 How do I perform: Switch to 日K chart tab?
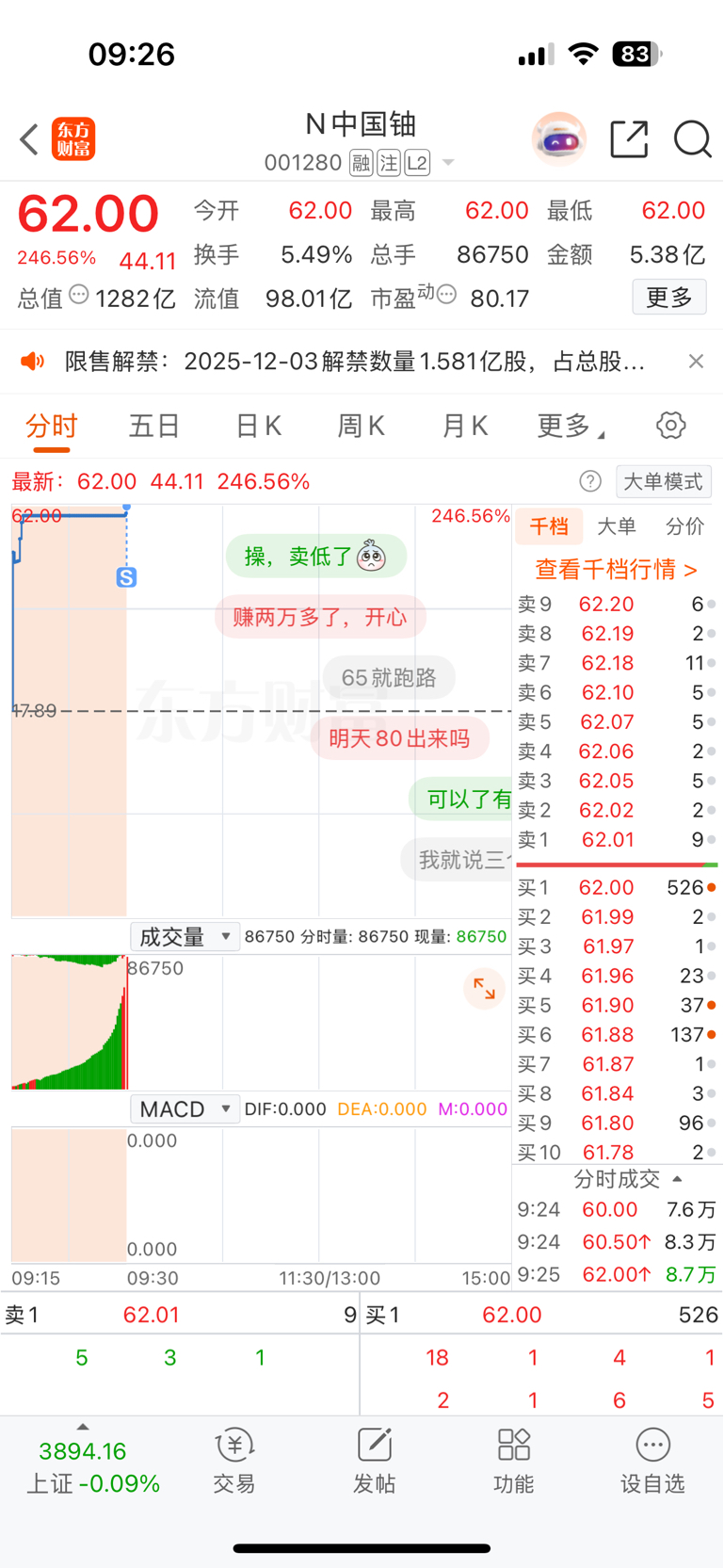[258, 427]
